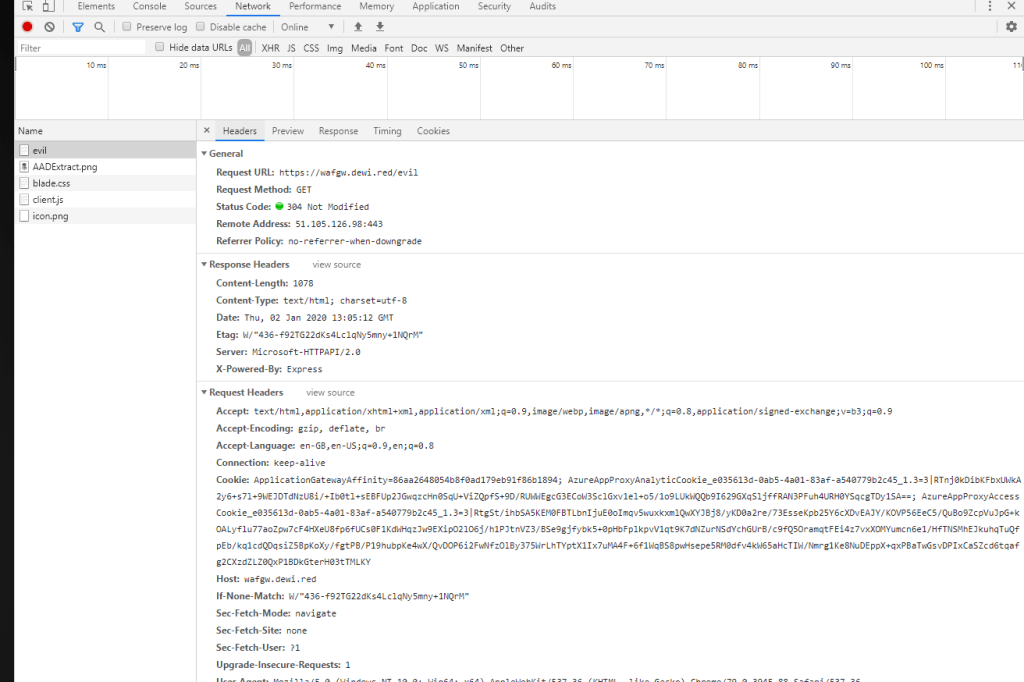This screenshot has width=1024, height=682.
Task: Open network settings gear
Action: click(1011, 27)
